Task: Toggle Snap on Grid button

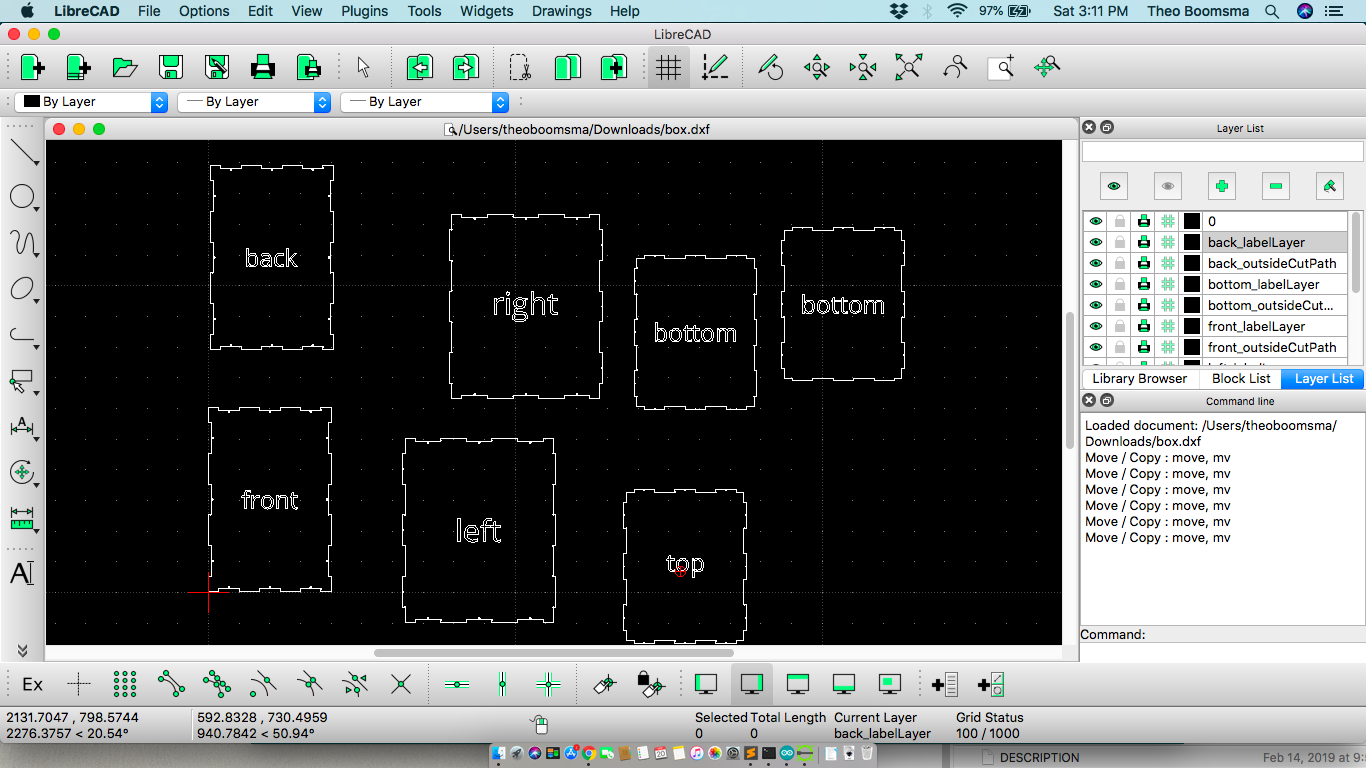Action: [x=125, y=684]
